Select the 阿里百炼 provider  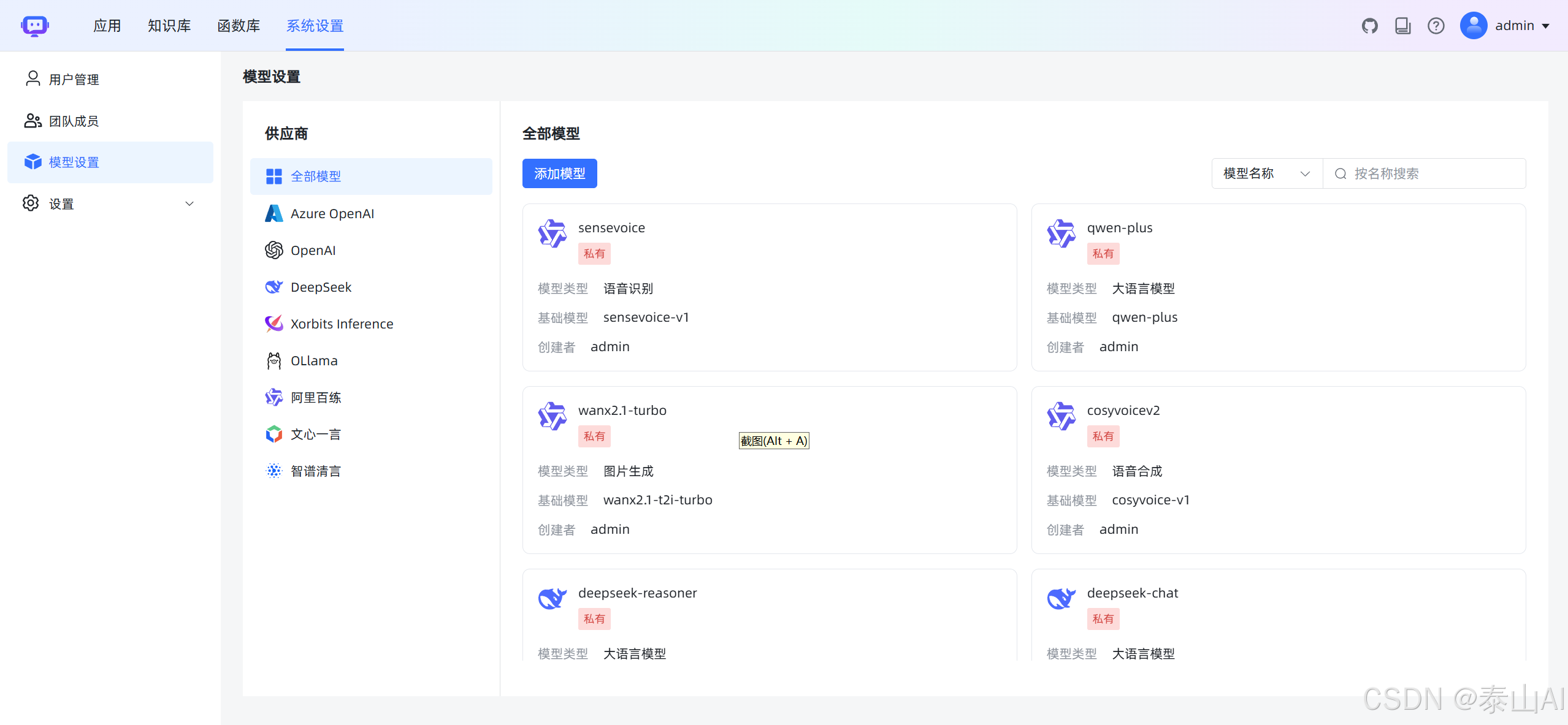[315, 397]
